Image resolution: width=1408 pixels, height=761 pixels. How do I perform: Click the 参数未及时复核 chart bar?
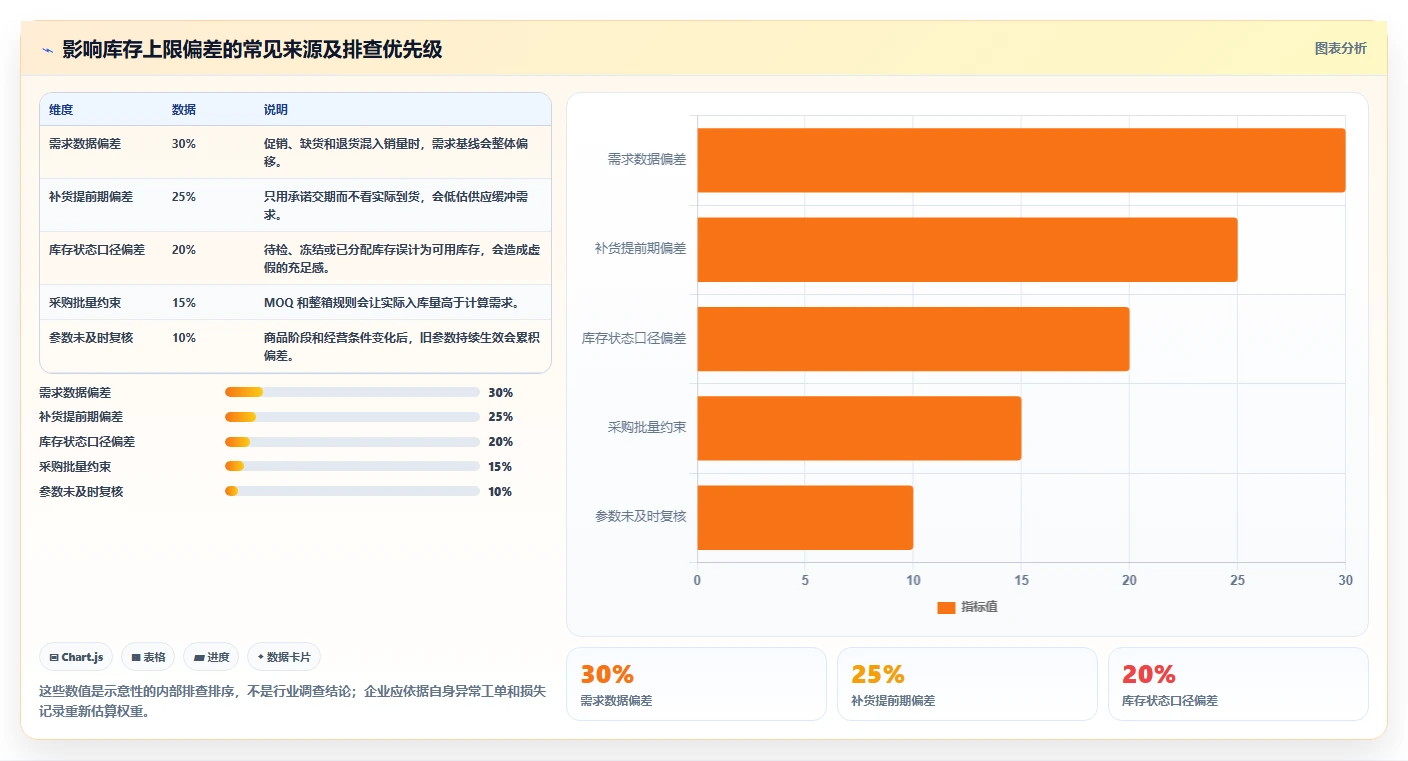point(805,517)
